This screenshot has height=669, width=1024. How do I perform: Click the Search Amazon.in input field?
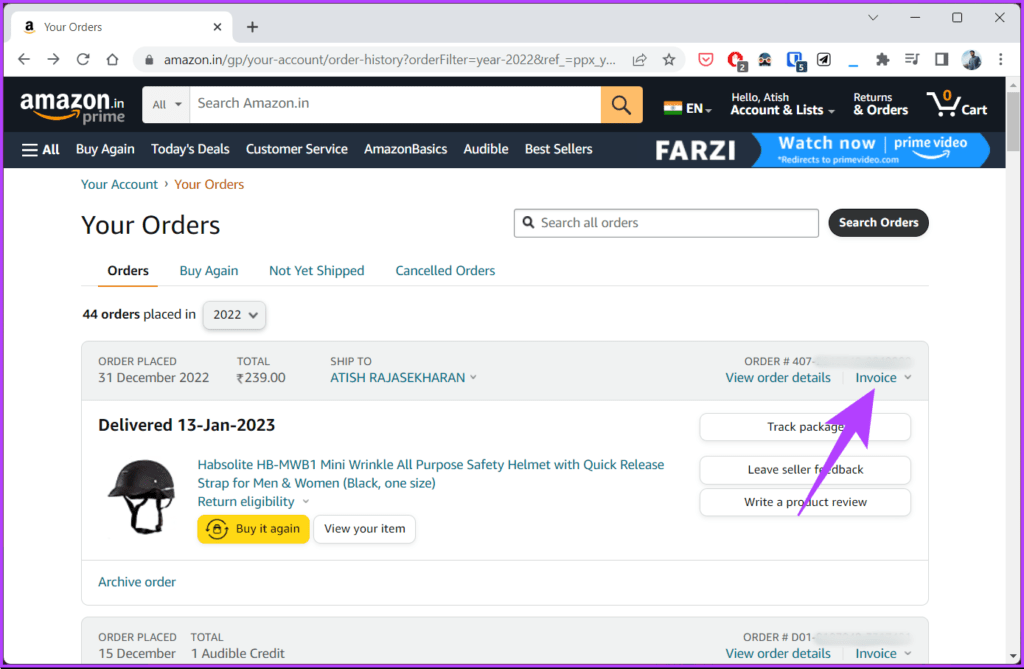(x=395, y=105)
